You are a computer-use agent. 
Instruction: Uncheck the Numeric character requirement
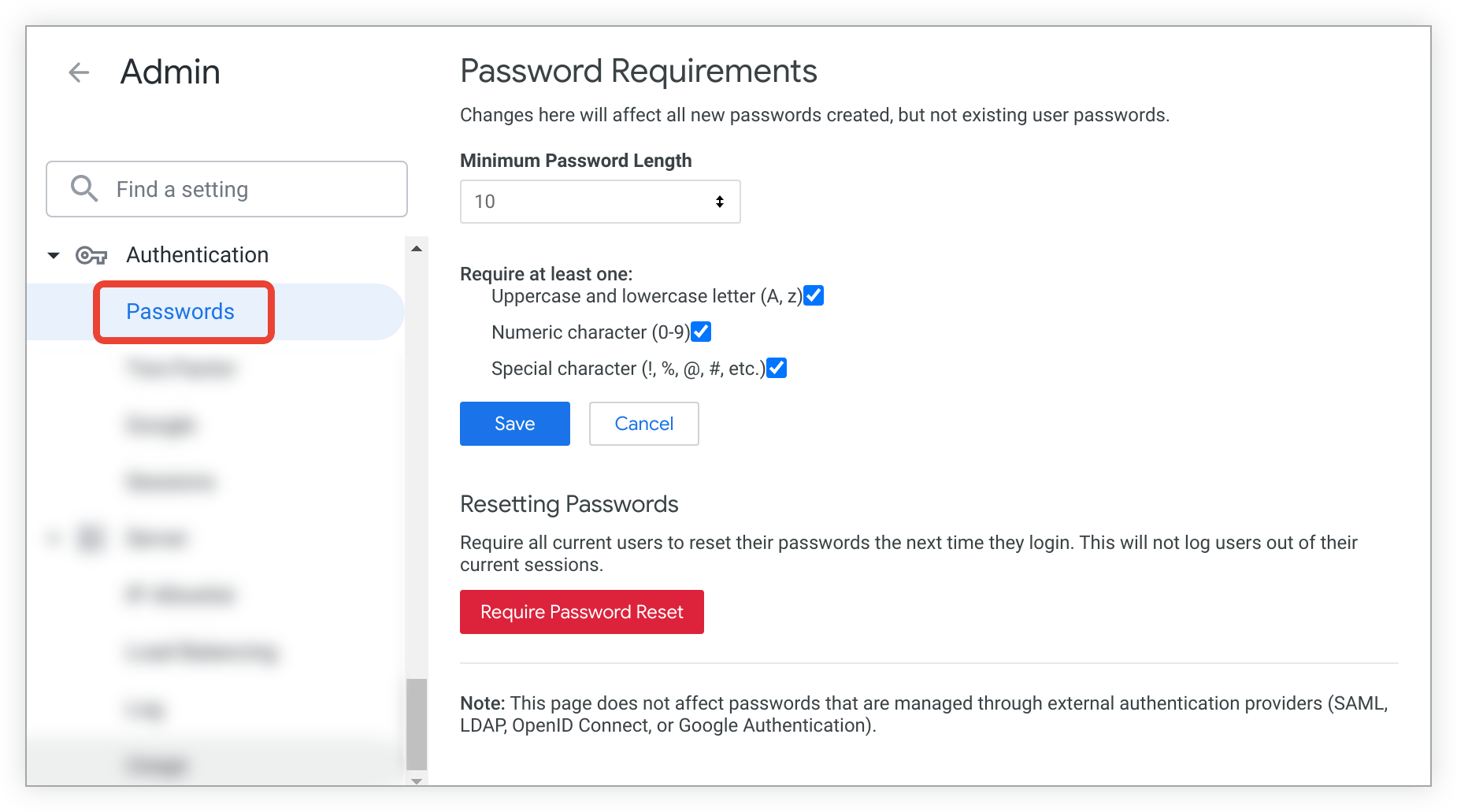point(701,332)
